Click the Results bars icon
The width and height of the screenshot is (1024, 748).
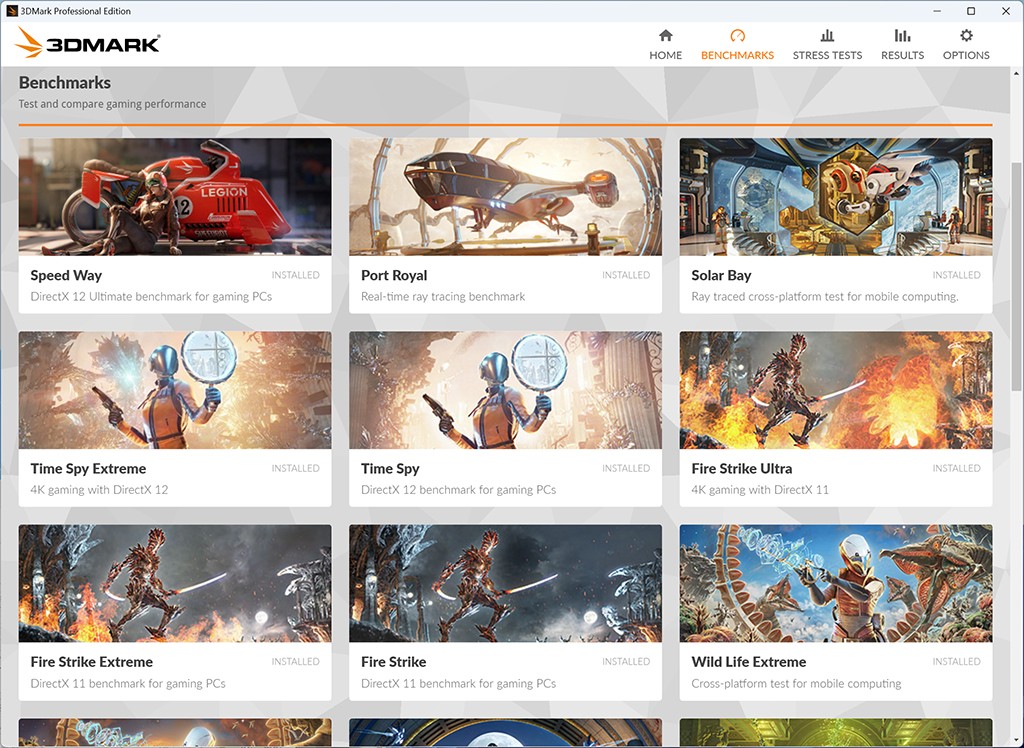tap(902, 35)
